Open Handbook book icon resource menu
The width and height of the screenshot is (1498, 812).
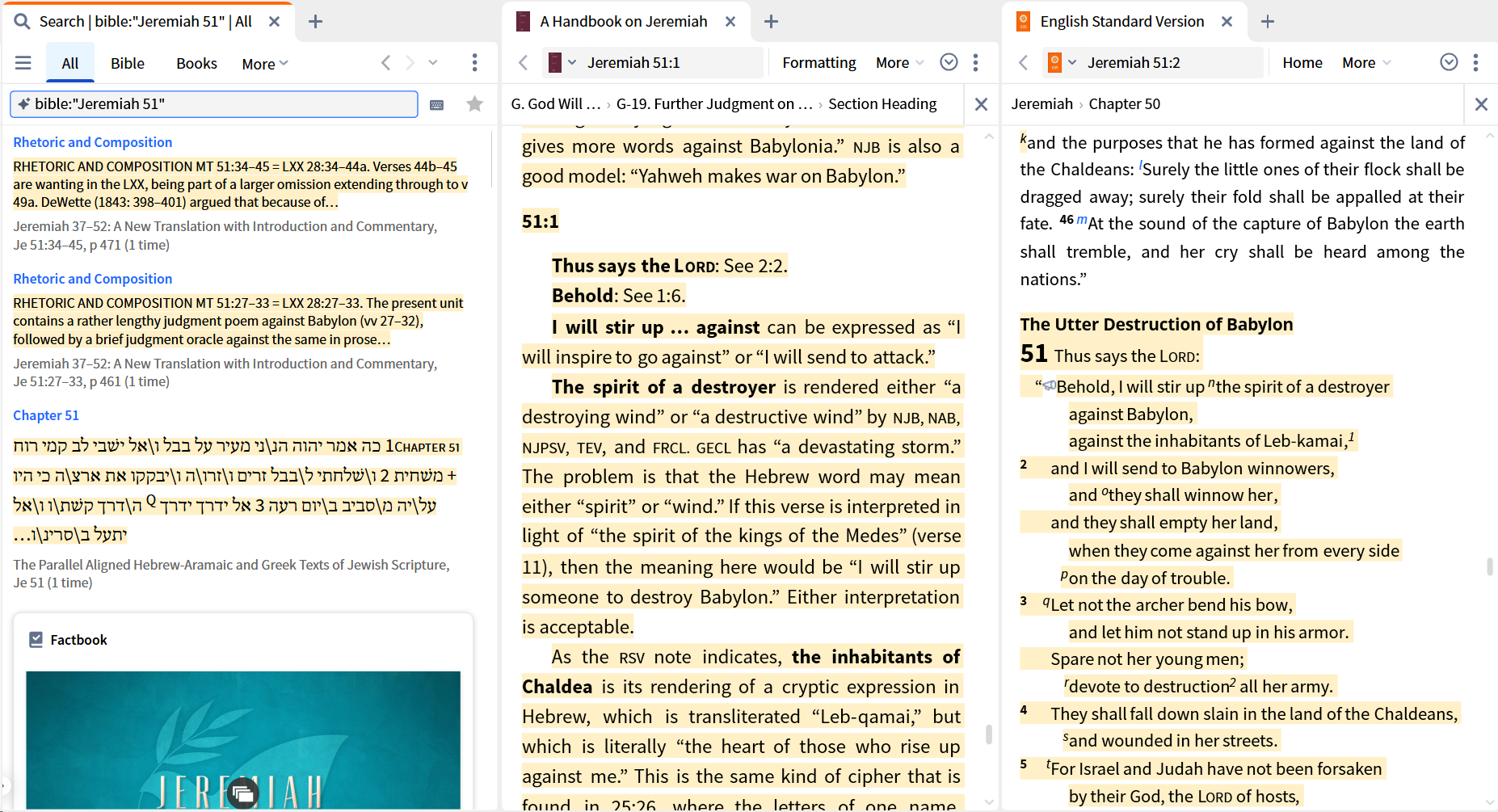click(x=555, y=62)
